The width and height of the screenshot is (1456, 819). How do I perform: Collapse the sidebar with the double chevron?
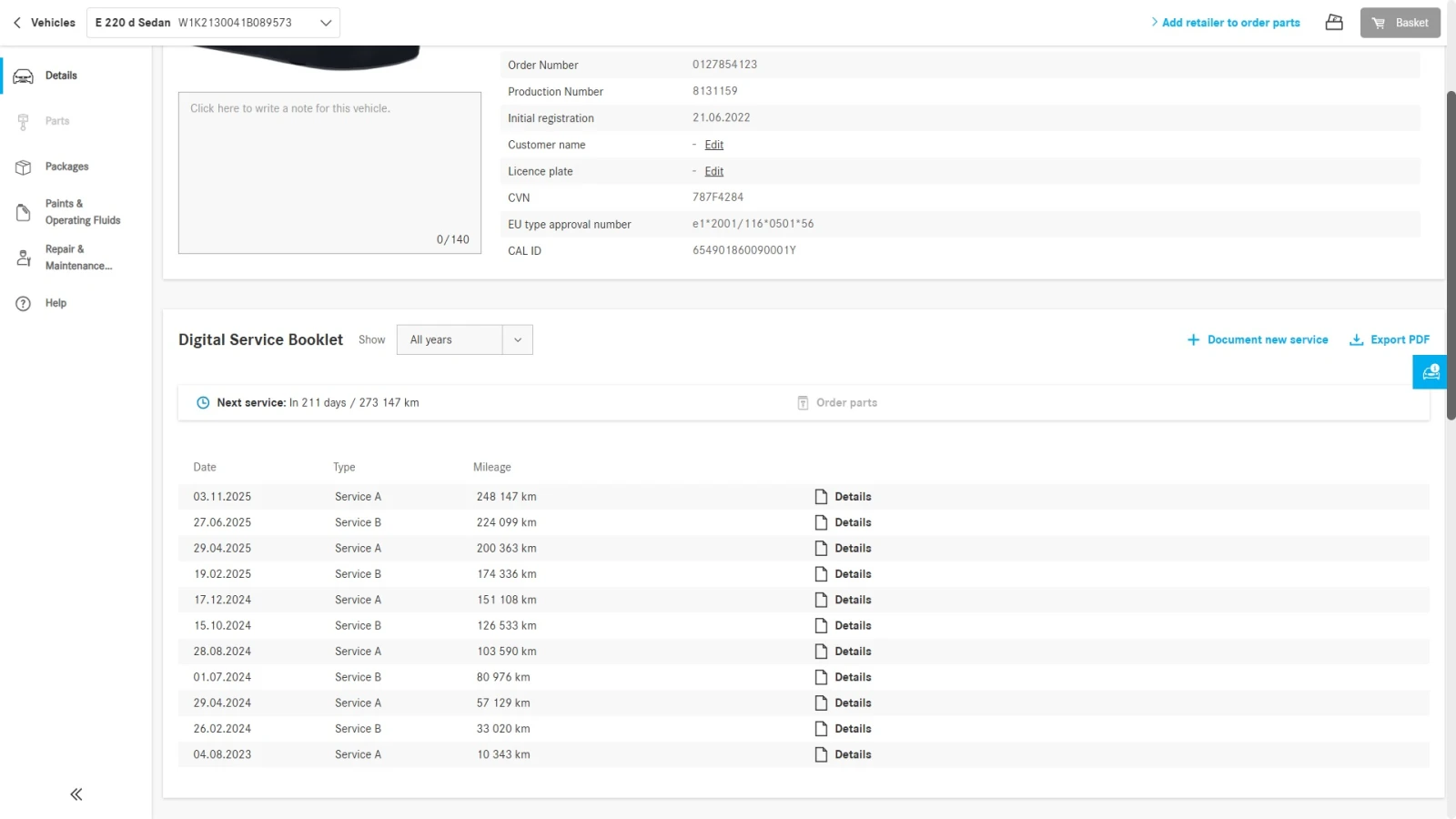[76, 794]
